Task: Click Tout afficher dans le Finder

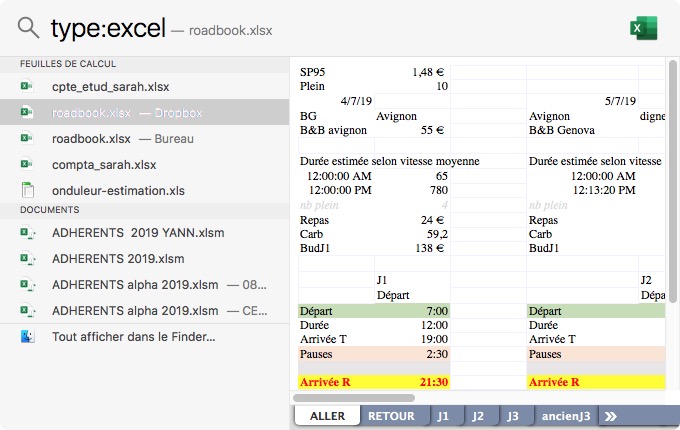Action: click(133, 337)
